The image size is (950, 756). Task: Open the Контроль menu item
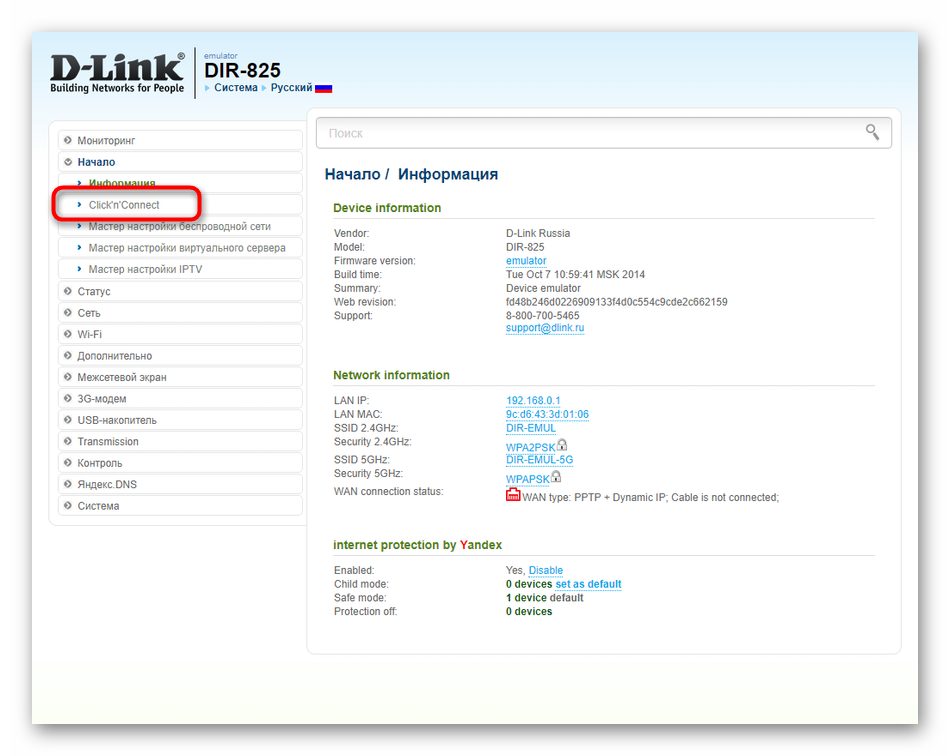pyautogui.click(x=180, y=463)
